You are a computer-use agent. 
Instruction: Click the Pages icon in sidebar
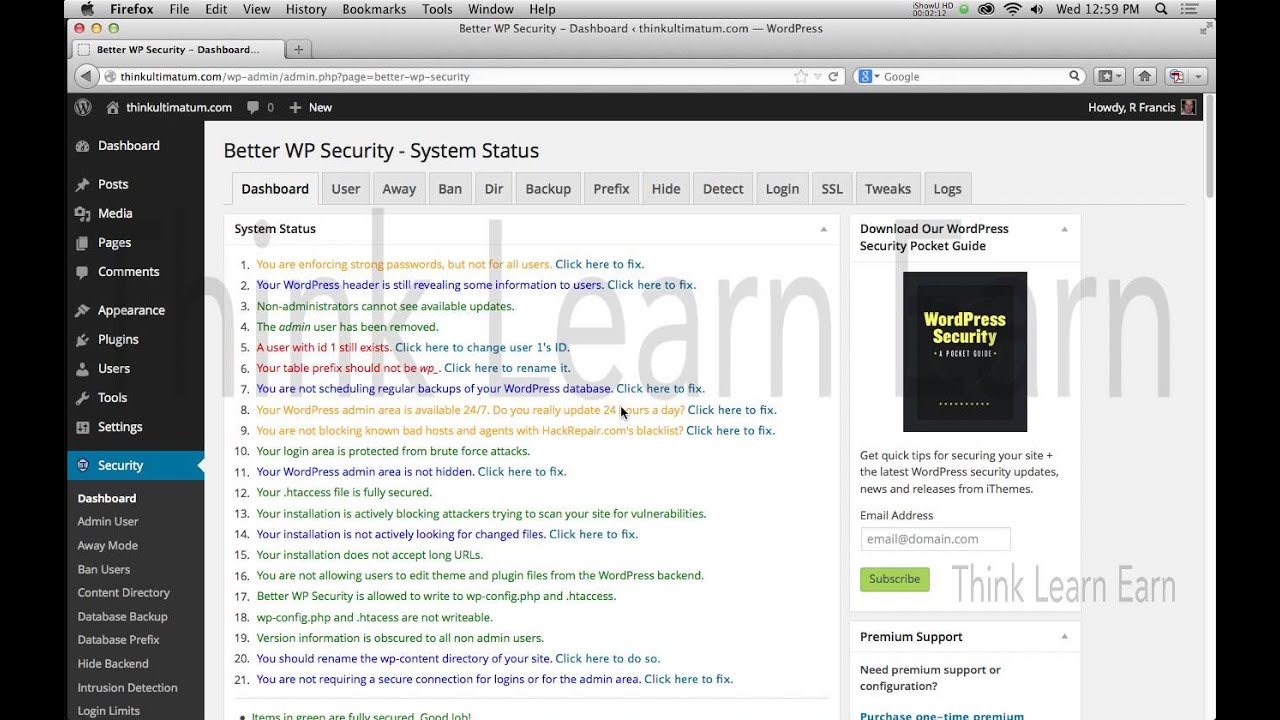point(83,243)
